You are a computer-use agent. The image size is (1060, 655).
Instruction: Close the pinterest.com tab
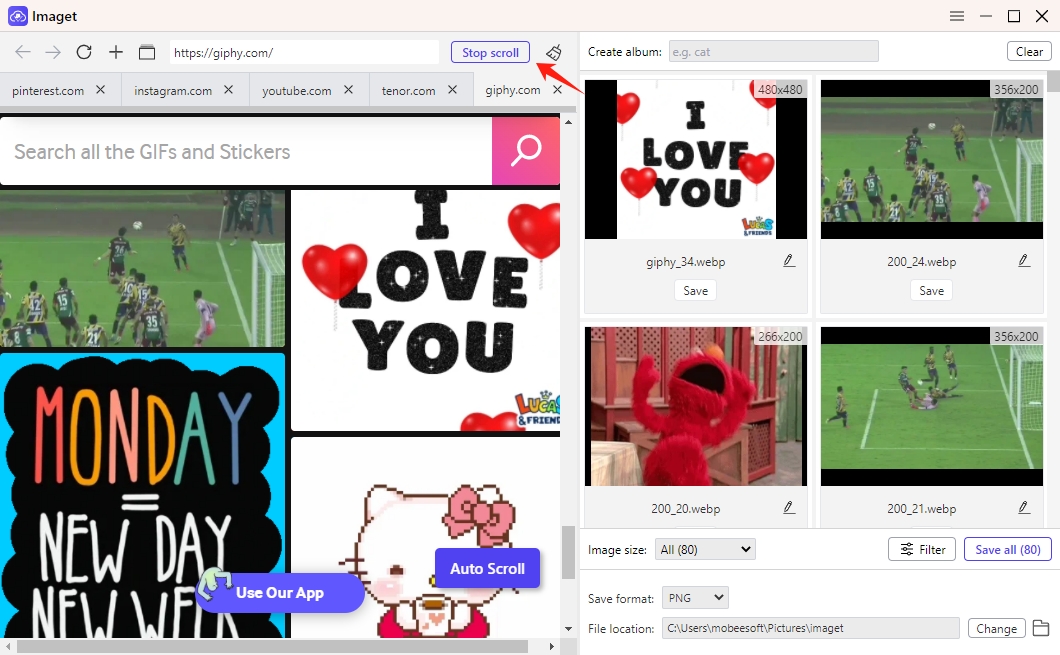(101, 89)
